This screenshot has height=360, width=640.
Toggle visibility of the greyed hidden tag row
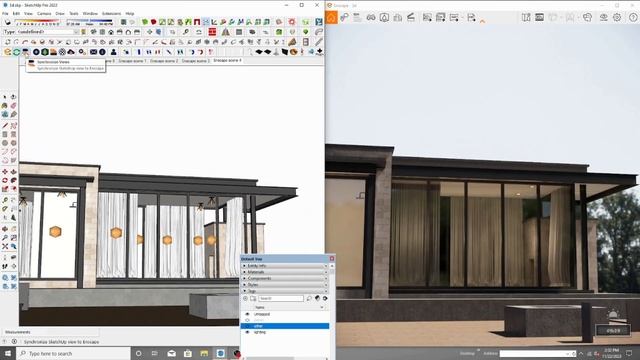247,320
